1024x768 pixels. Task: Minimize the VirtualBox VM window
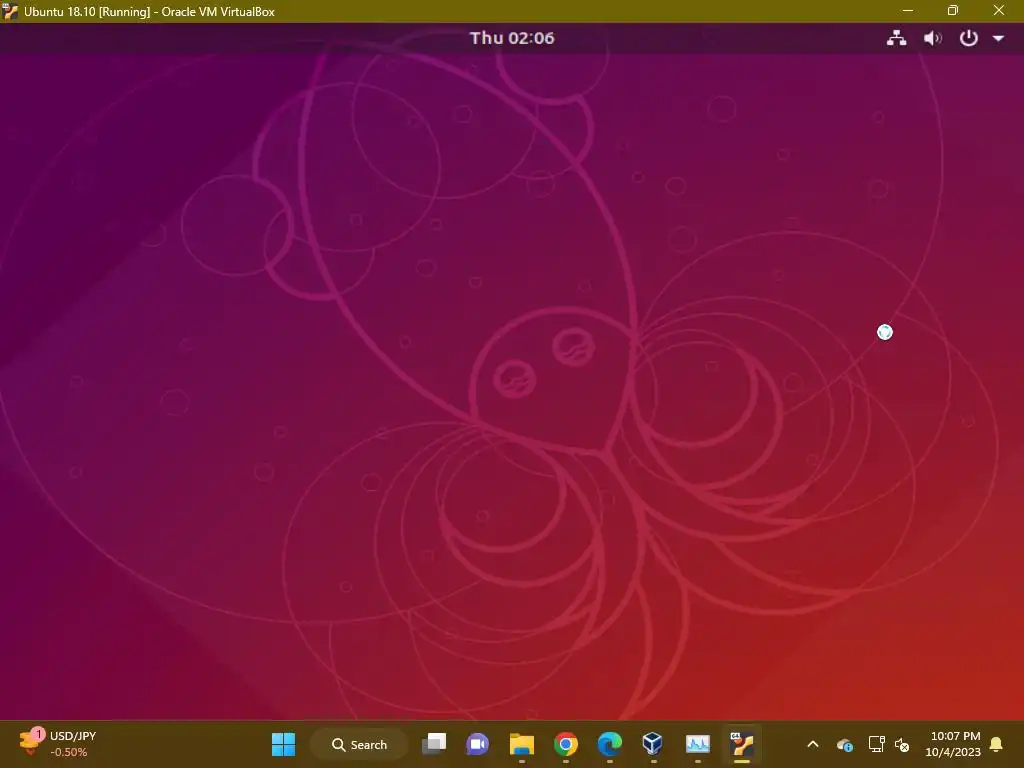(908, 10)
